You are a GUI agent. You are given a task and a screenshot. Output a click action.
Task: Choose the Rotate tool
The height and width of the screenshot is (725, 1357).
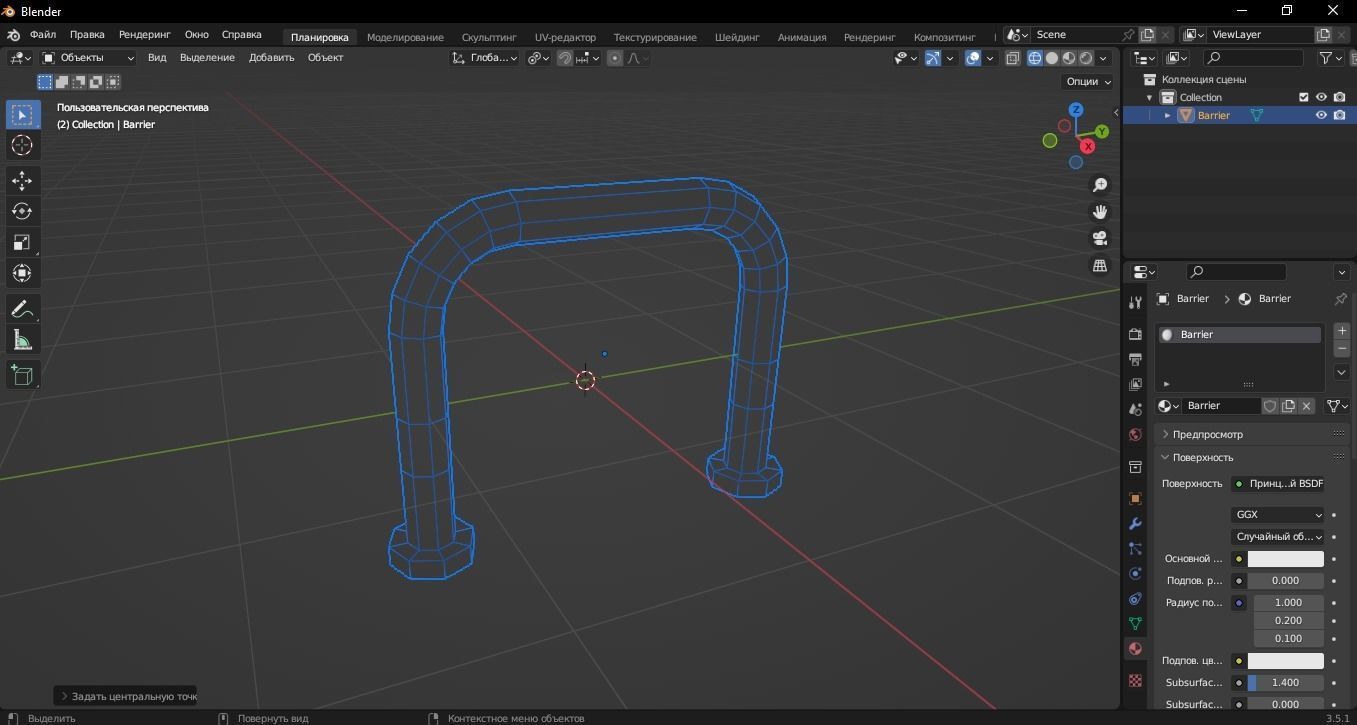coord(22,211)
